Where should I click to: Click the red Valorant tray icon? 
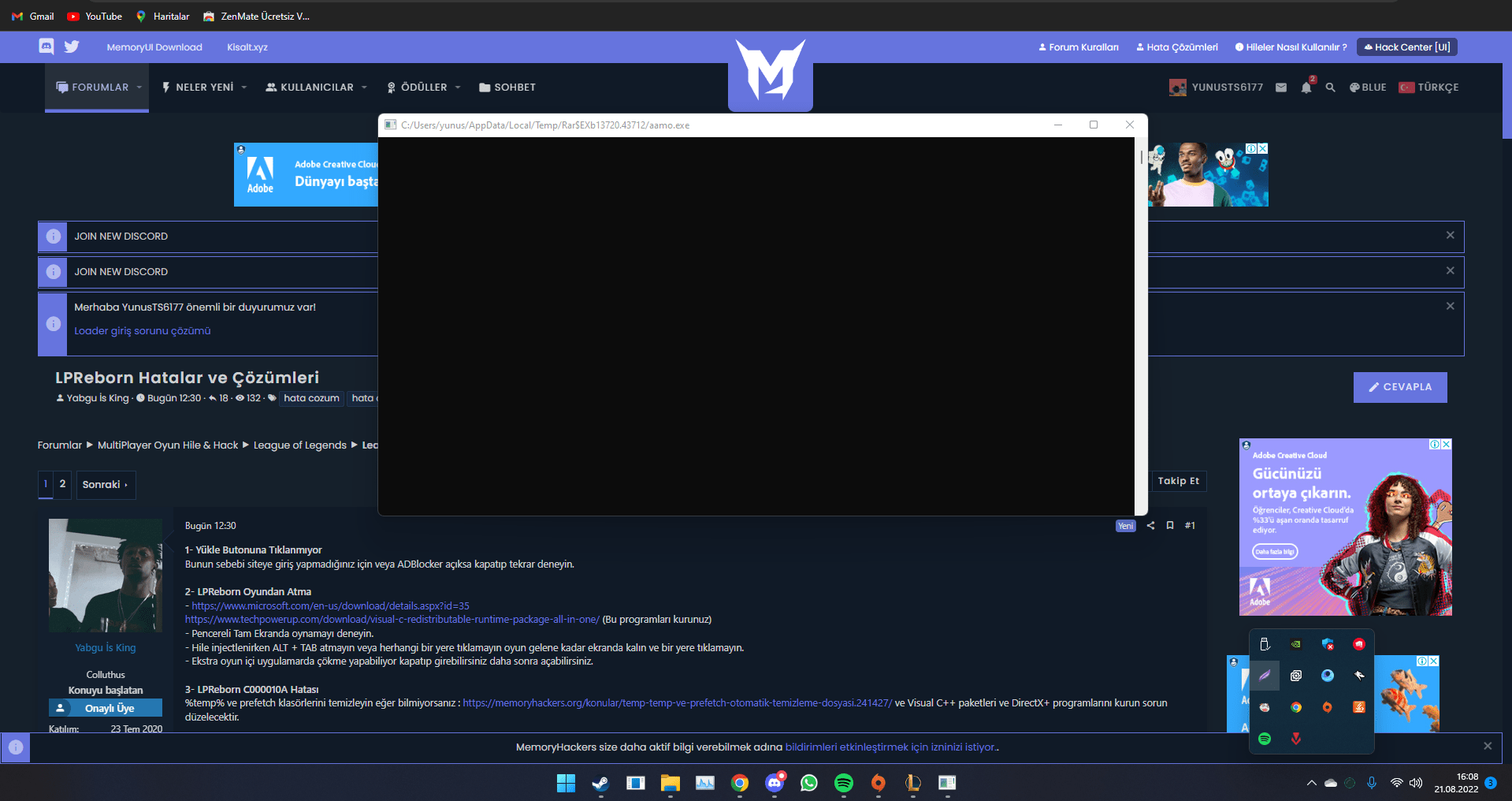coord(1296,739)
